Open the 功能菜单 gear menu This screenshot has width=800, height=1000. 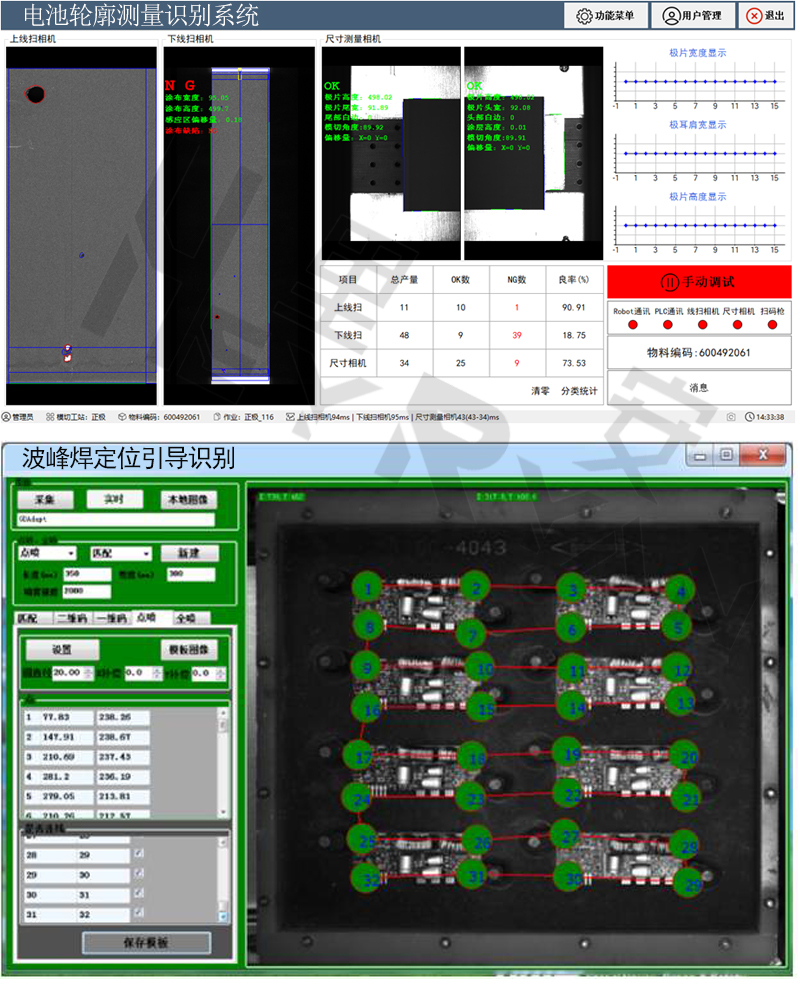(605, 16)
